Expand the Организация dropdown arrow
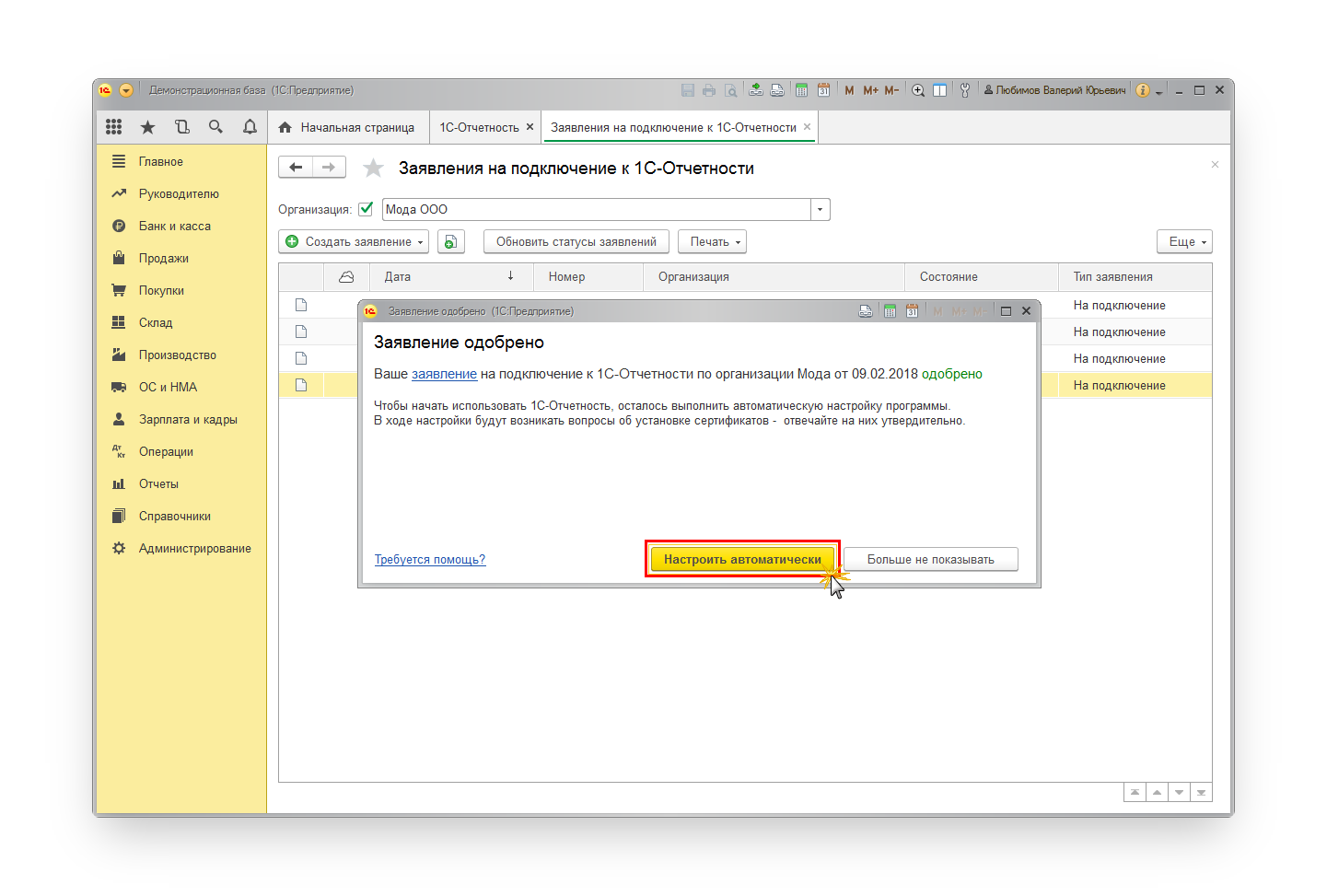The height and width of the screenshot is (896, 1327). pos(821,209)
